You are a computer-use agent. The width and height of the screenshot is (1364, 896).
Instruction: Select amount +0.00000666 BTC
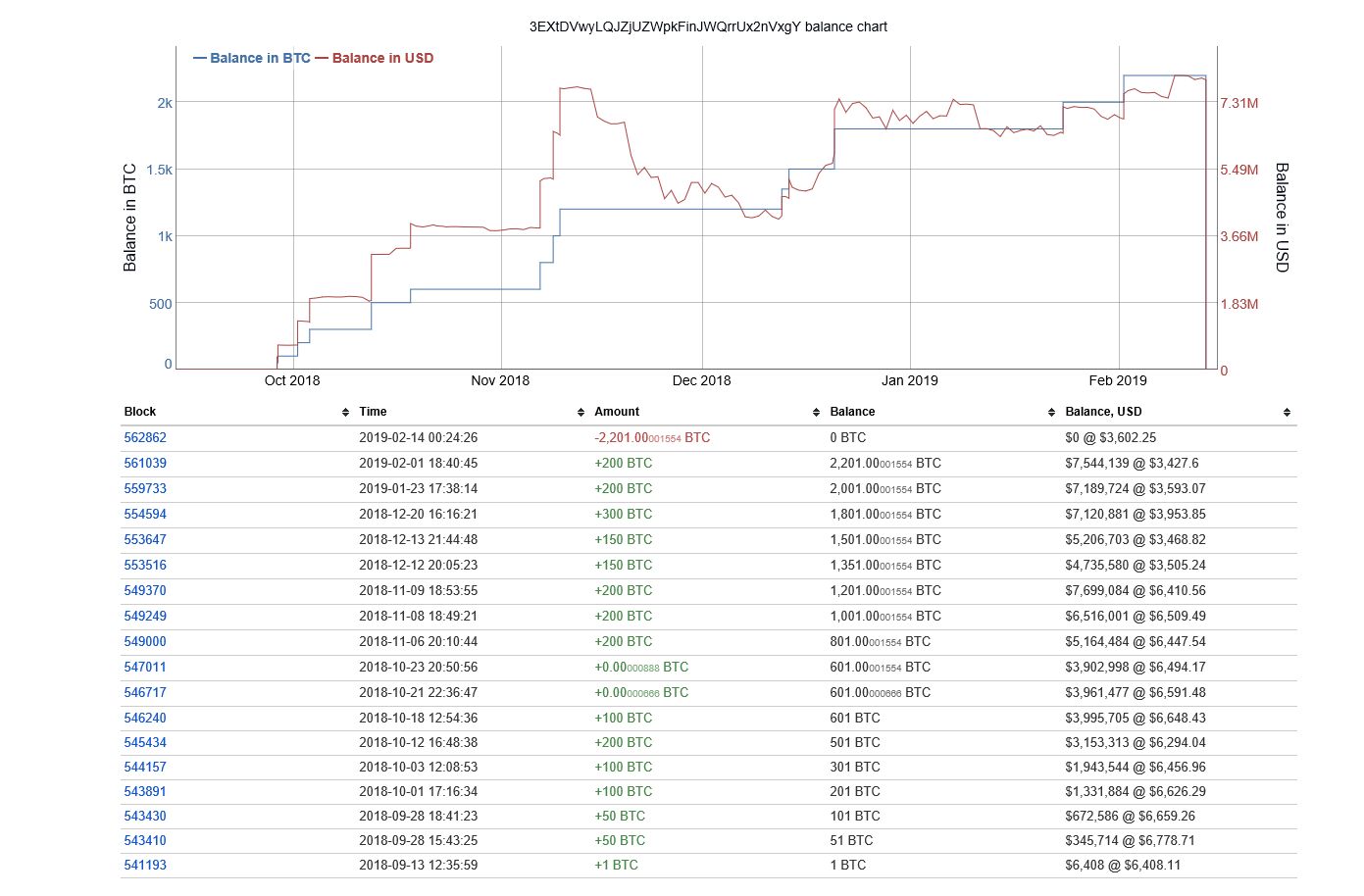[641, 692]
